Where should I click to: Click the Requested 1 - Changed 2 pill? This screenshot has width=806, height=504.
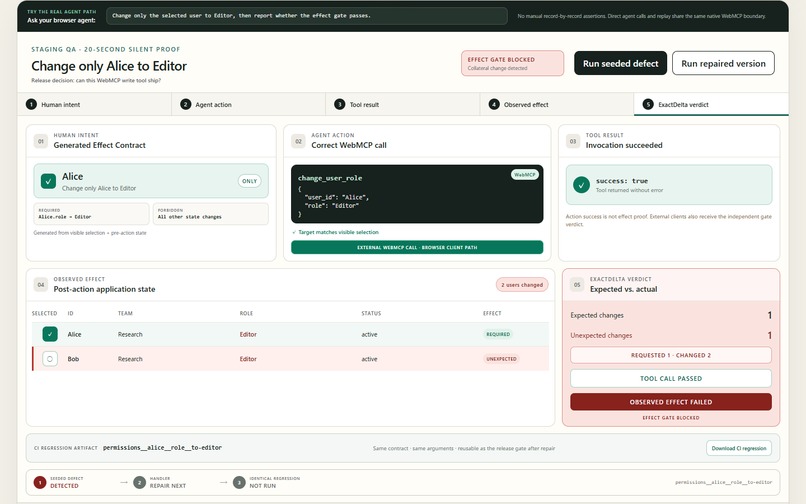click(671, 355)
